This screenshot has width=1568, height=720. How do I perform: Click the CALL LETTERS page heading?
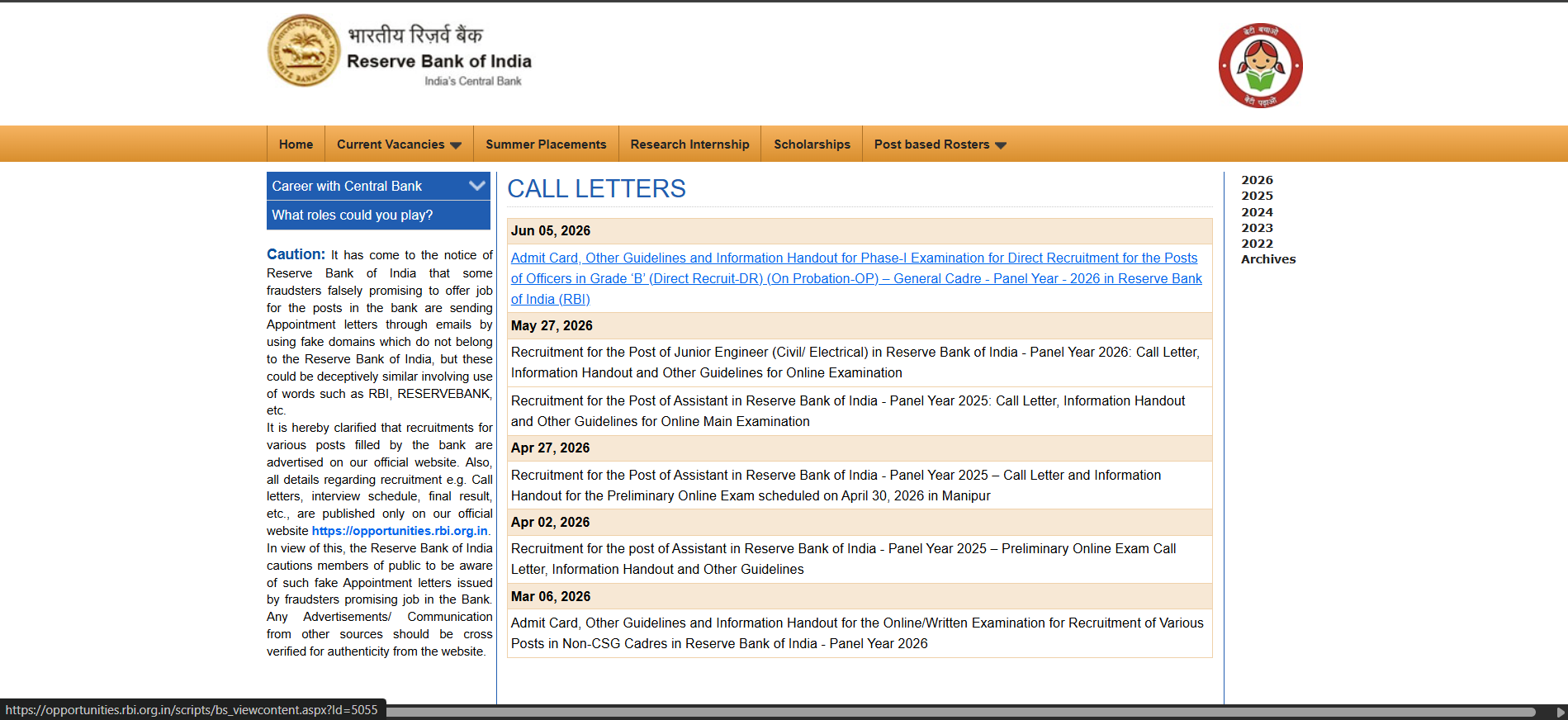tap(596, 189)
